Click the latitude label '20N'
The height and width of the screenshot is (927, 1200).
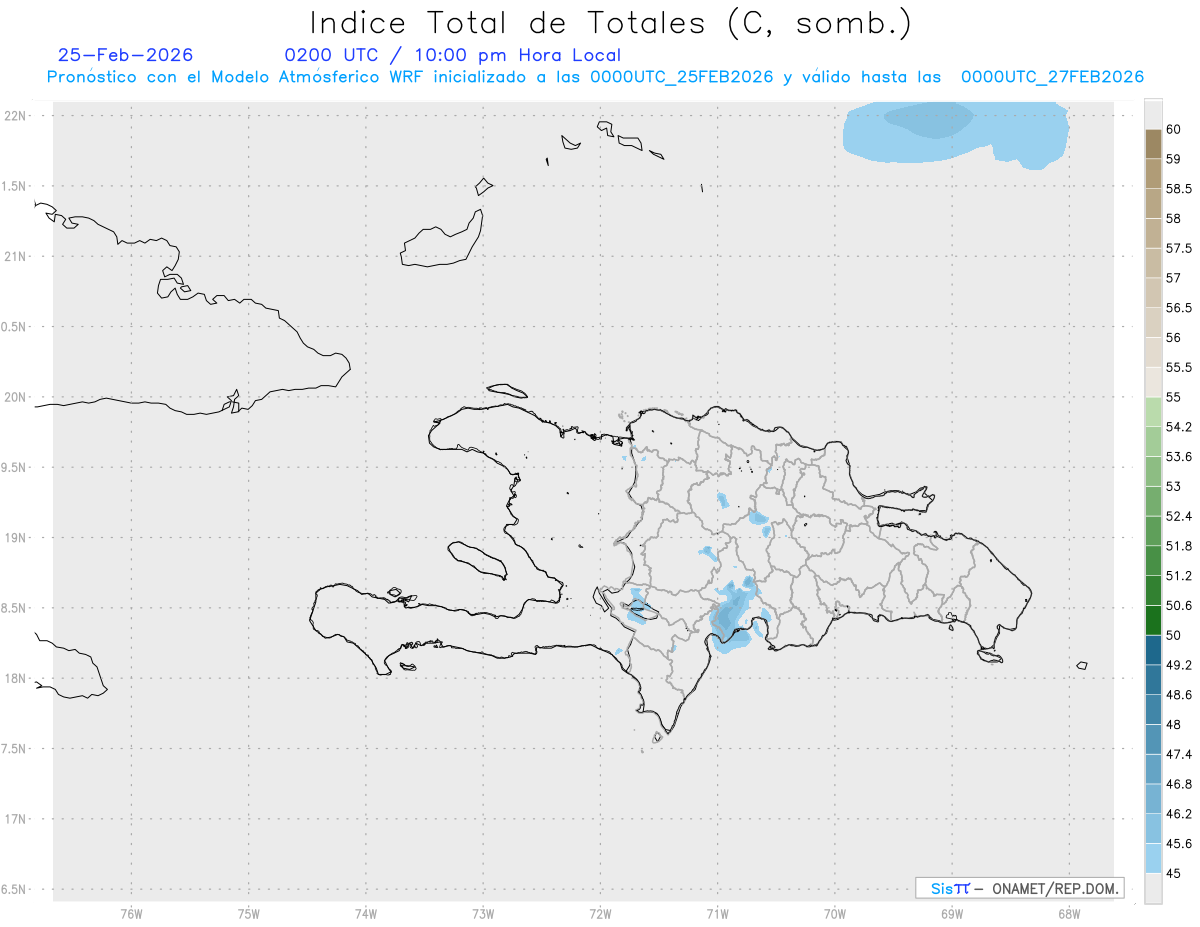click(x=16, y=397)
